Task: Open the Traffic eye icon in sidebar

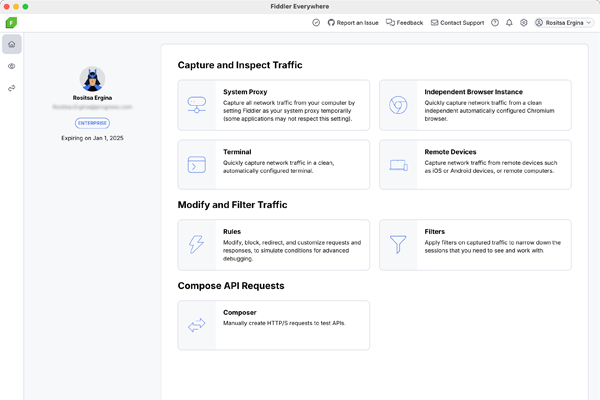Action: [11, 66]
